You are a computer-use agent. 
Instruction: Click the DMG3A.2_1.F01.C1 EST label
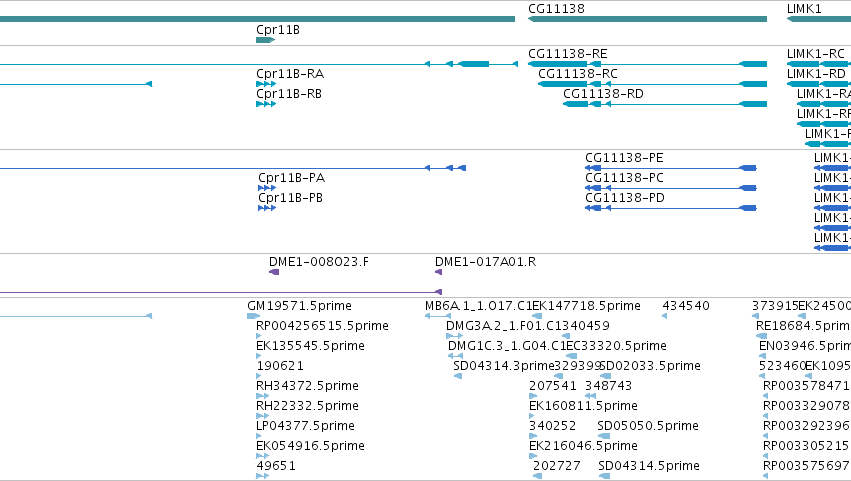(x=503, y=326)
